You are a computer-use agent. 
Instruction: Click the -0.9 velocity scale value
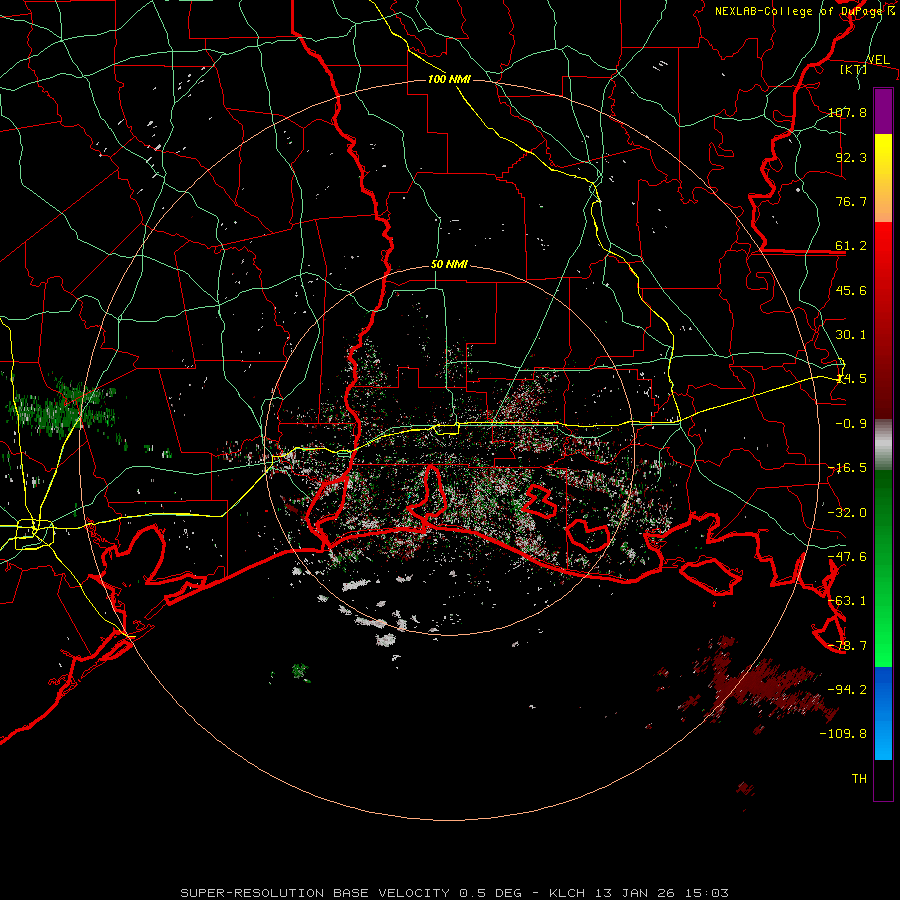(851, 424)
